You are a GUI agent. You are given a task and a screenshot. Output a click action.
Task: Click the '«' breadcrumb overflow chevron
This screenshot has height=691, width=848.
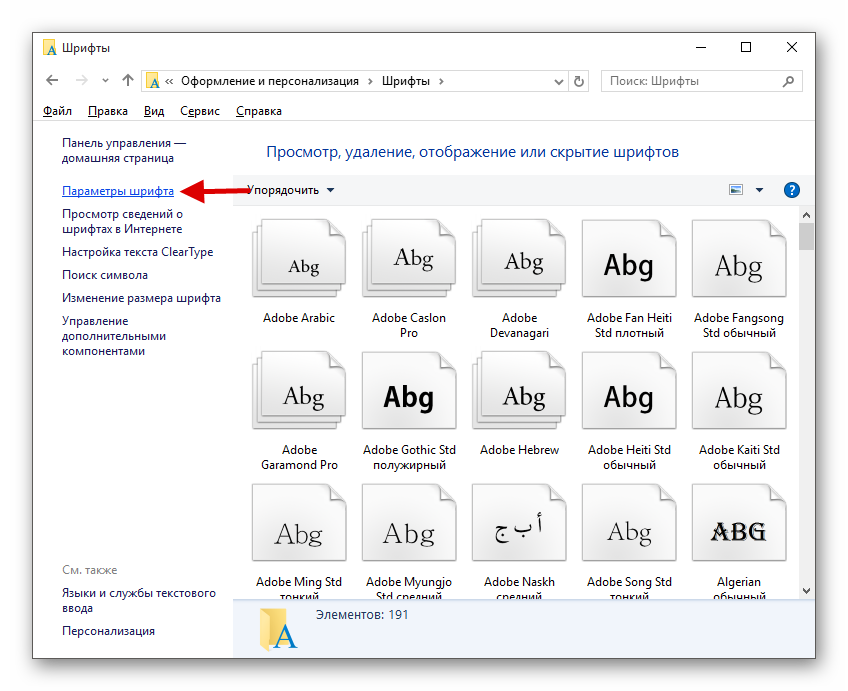pos(169,81)
